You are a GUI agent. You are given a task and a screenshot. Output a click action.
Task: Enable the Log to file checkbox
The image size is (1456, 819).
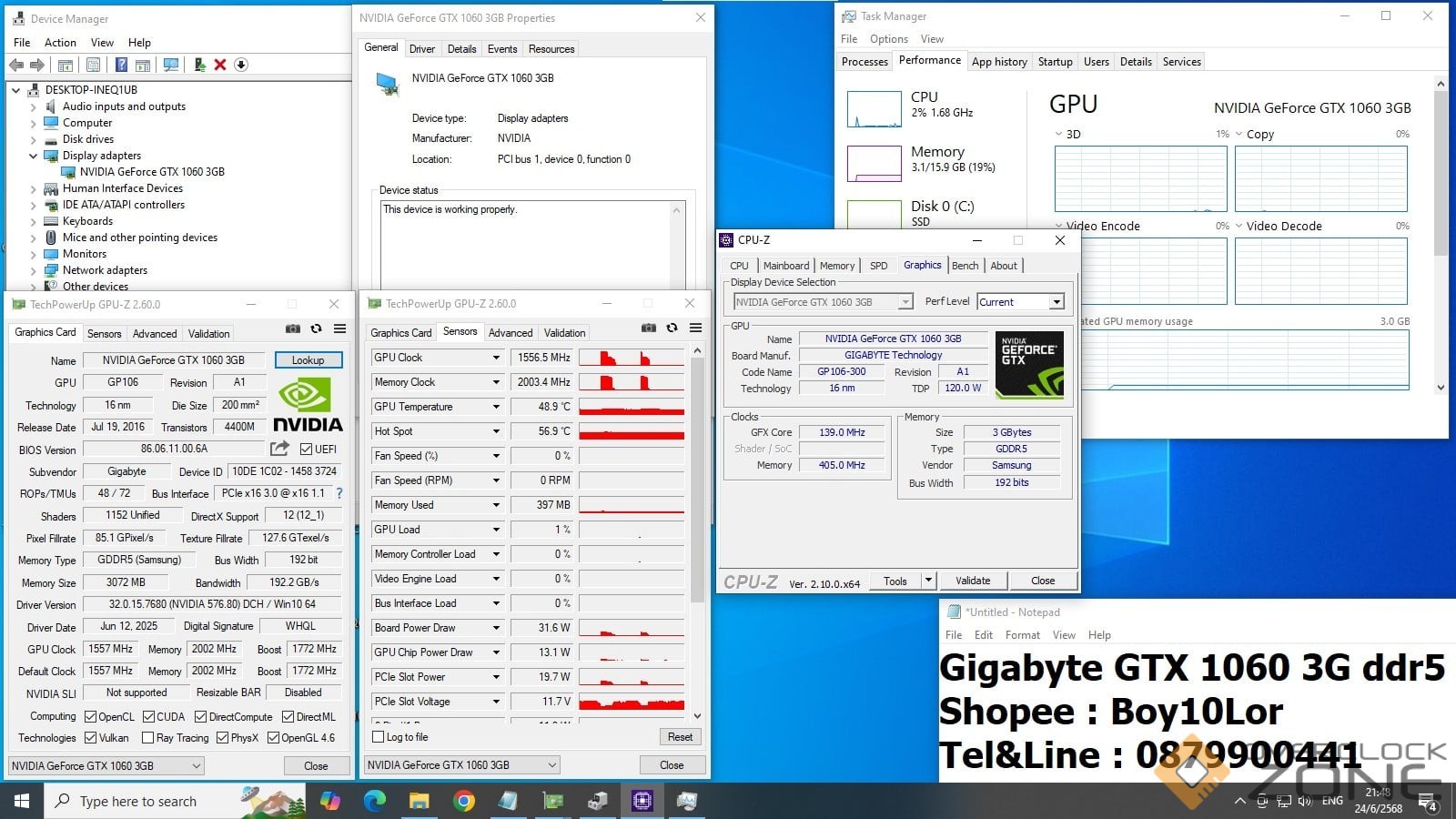[x=379, y=737]
